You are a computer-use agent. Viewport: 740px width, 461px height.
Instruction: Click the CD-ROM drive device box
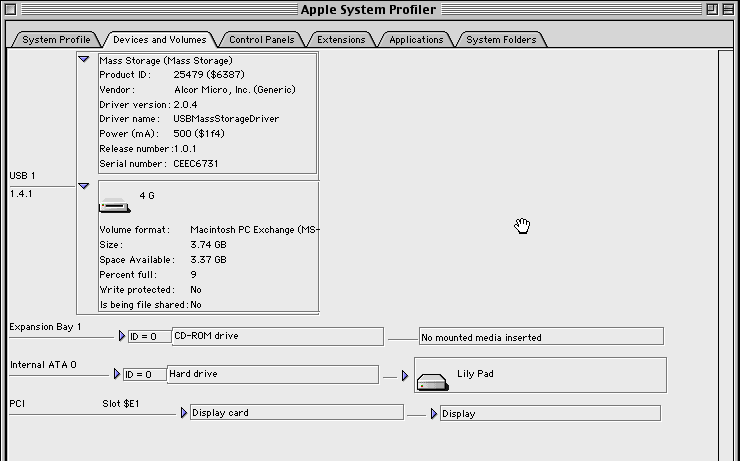pyautogui.click(x=278, y=336)
